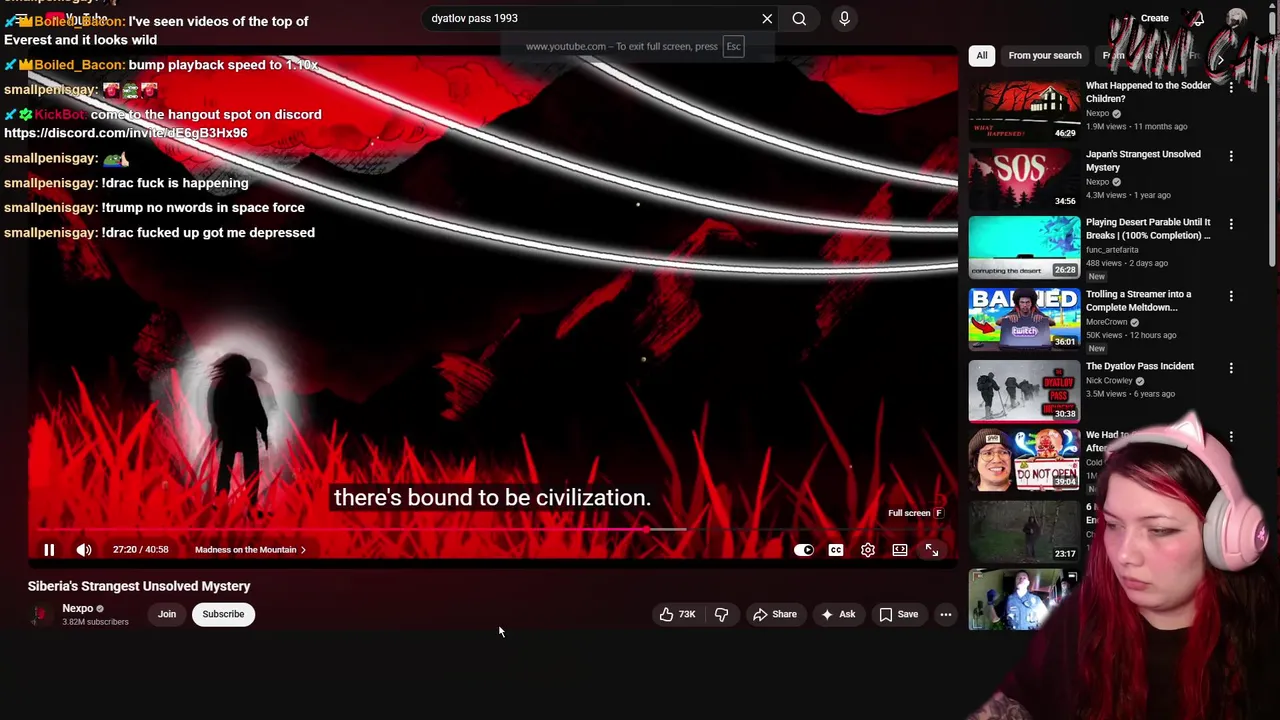The height and width of the screenshot is (720, 1280).
Task: Click the MoreCrown channel name
Action: click(1107, 322)
